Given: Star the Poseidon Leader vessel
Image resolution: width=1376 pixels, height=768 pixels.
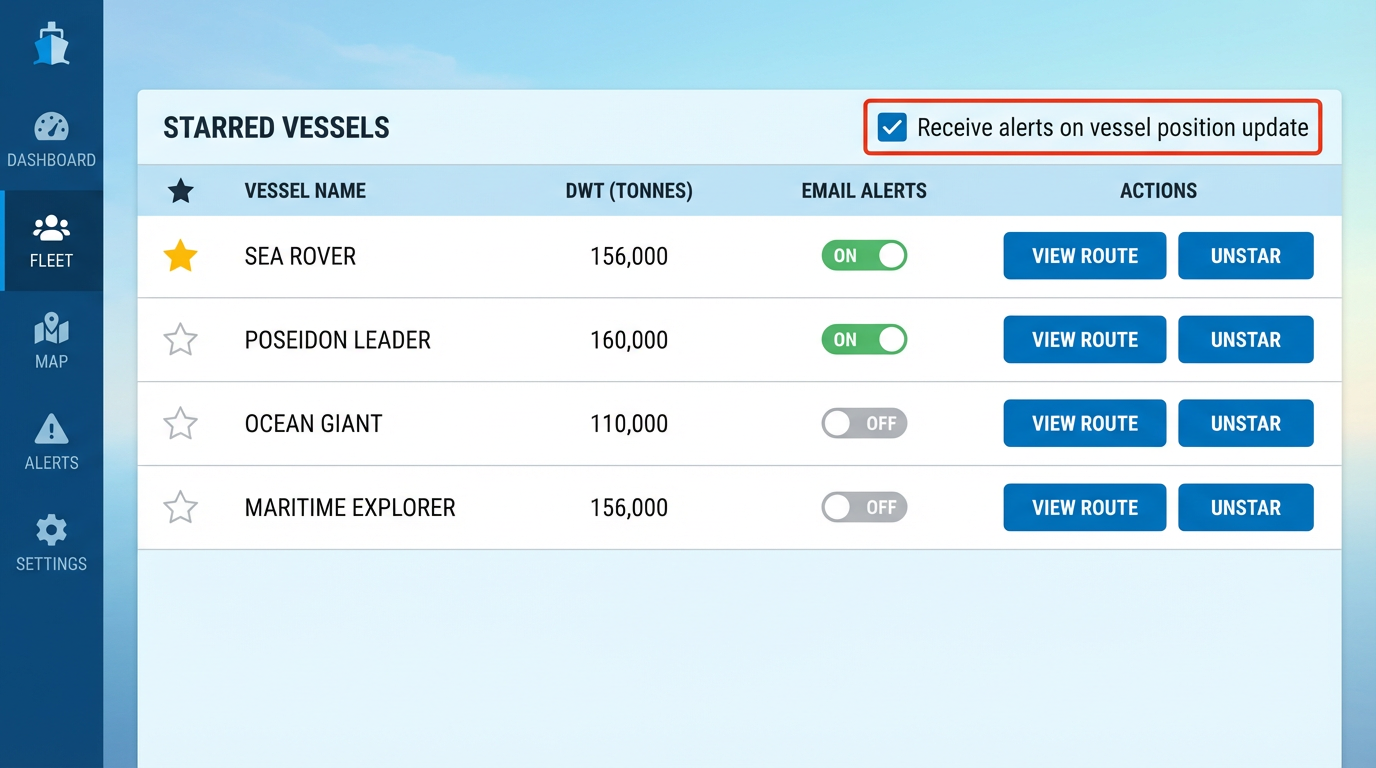Looking at the screenshot, I should click(180, 340).
